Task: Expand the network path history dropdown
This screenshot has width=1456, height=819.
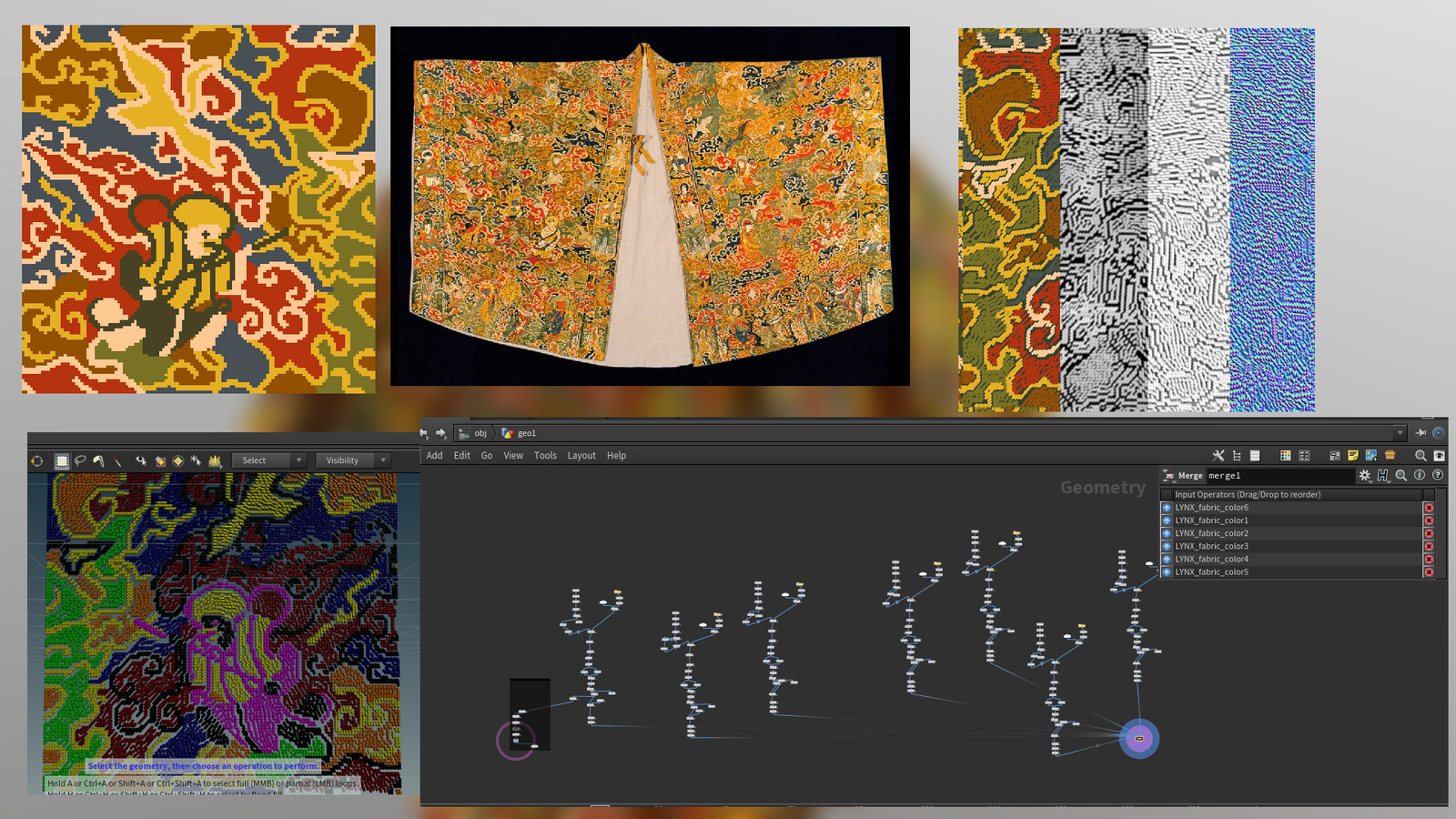Action: point(1400,433)
